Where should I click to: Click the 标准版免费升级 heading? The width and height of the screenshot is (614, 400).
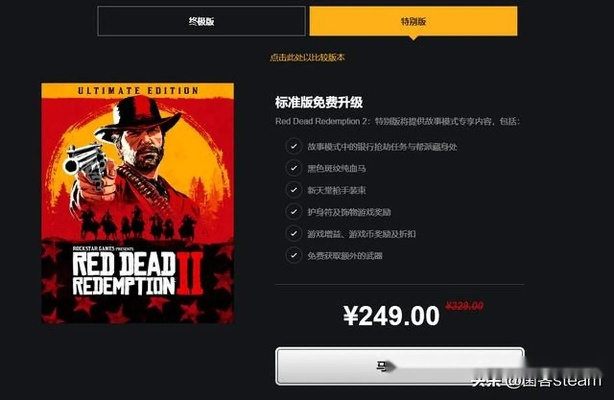coord(319,103)
